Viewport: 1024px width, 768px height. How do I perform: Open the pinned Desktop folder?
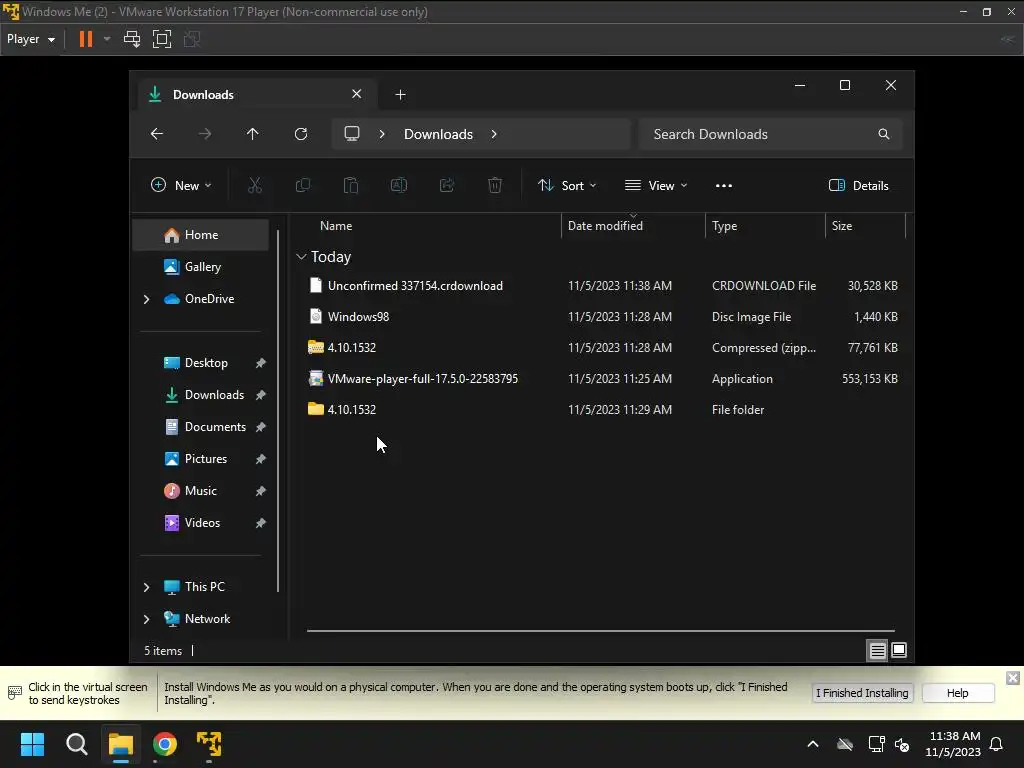205,363
